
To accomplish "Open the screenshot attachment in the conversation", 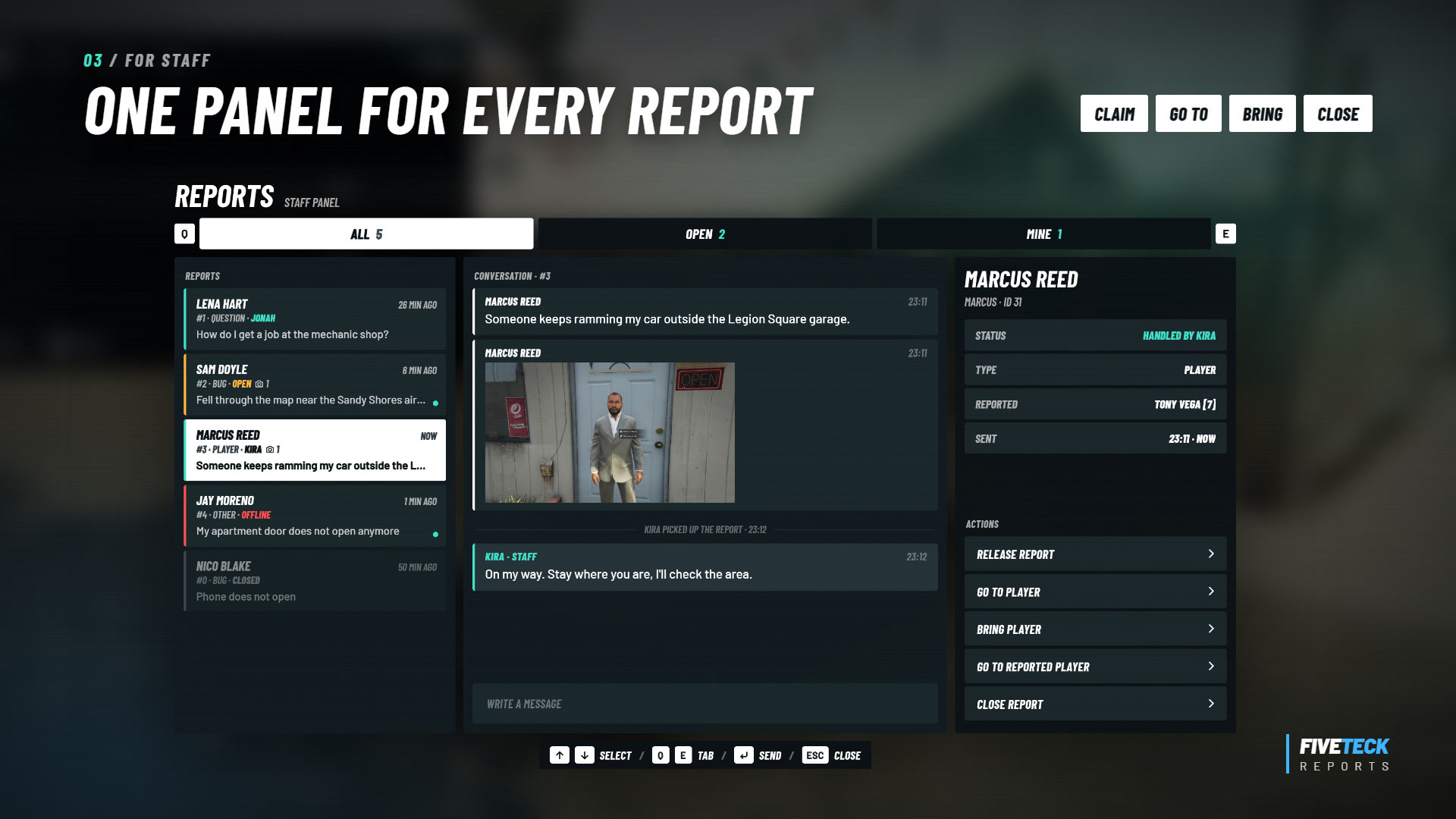I will click(x=610, y=432).
